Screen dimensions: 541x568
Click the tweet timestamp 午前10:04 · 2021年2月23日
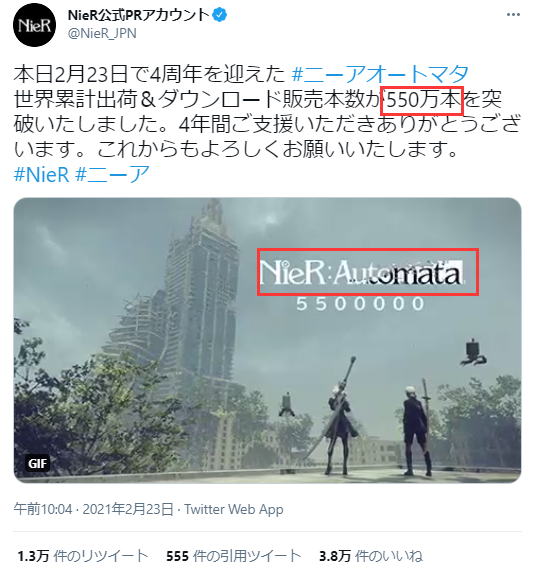point(93,509)
